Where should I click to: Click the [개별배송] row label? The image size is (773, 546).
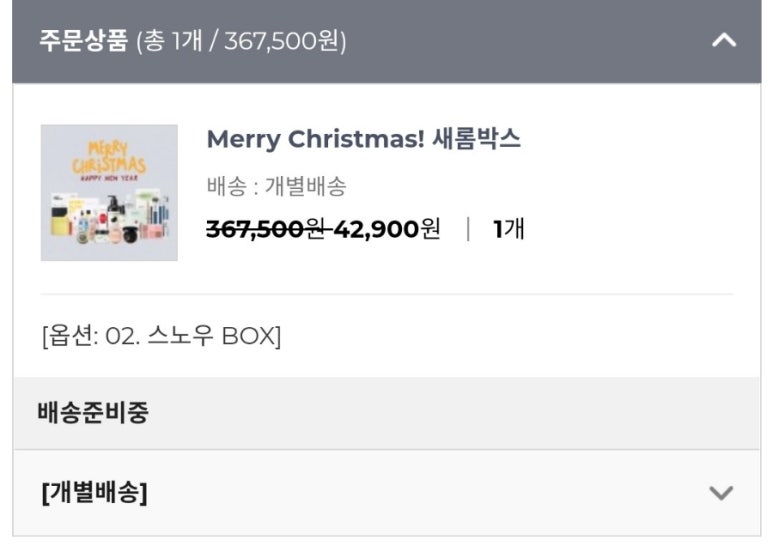click(x=94, y=493)
